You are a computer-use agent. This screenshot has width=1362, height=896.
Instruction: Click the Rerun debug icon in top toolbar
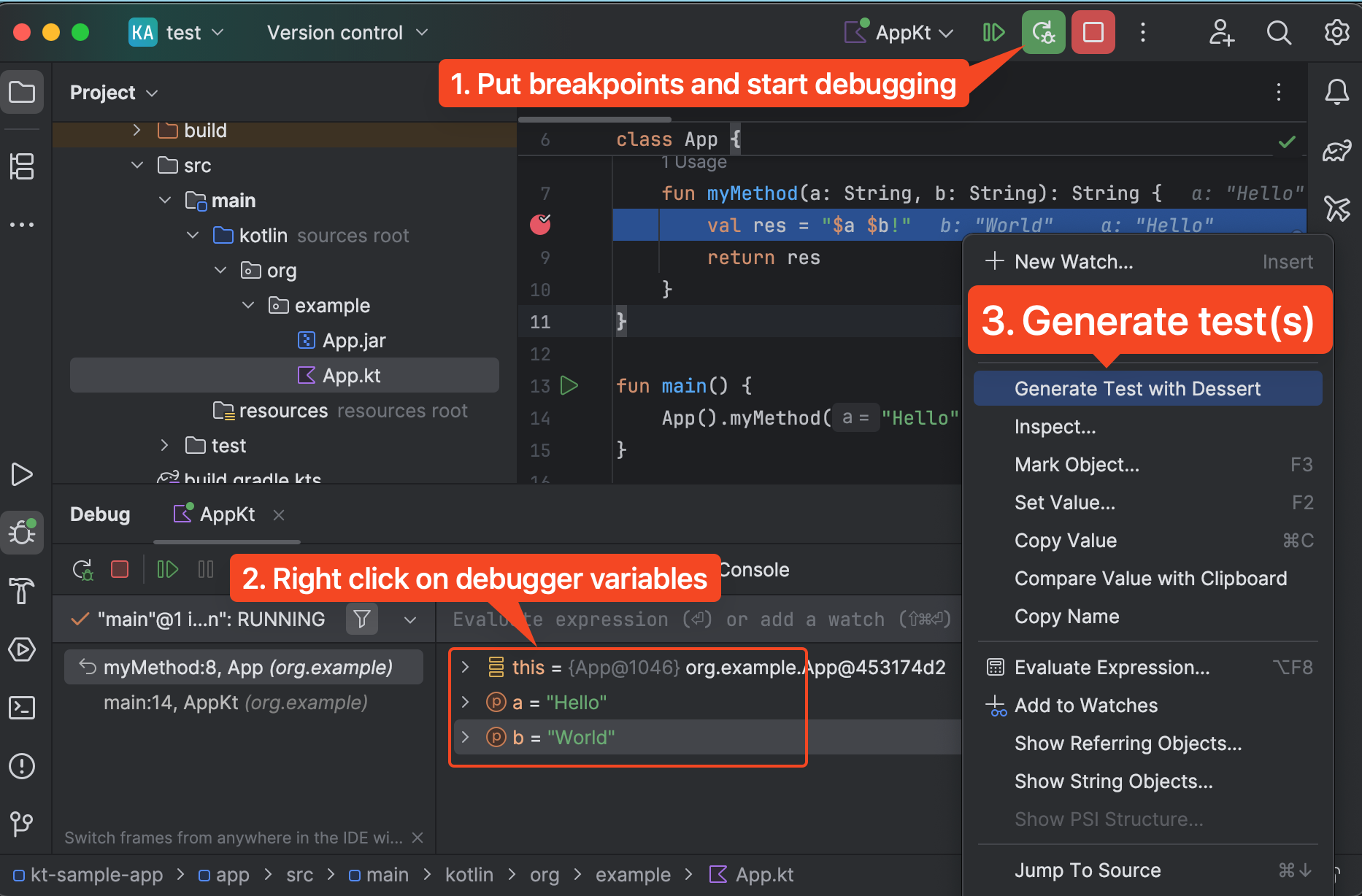(x=1043, y=33)
